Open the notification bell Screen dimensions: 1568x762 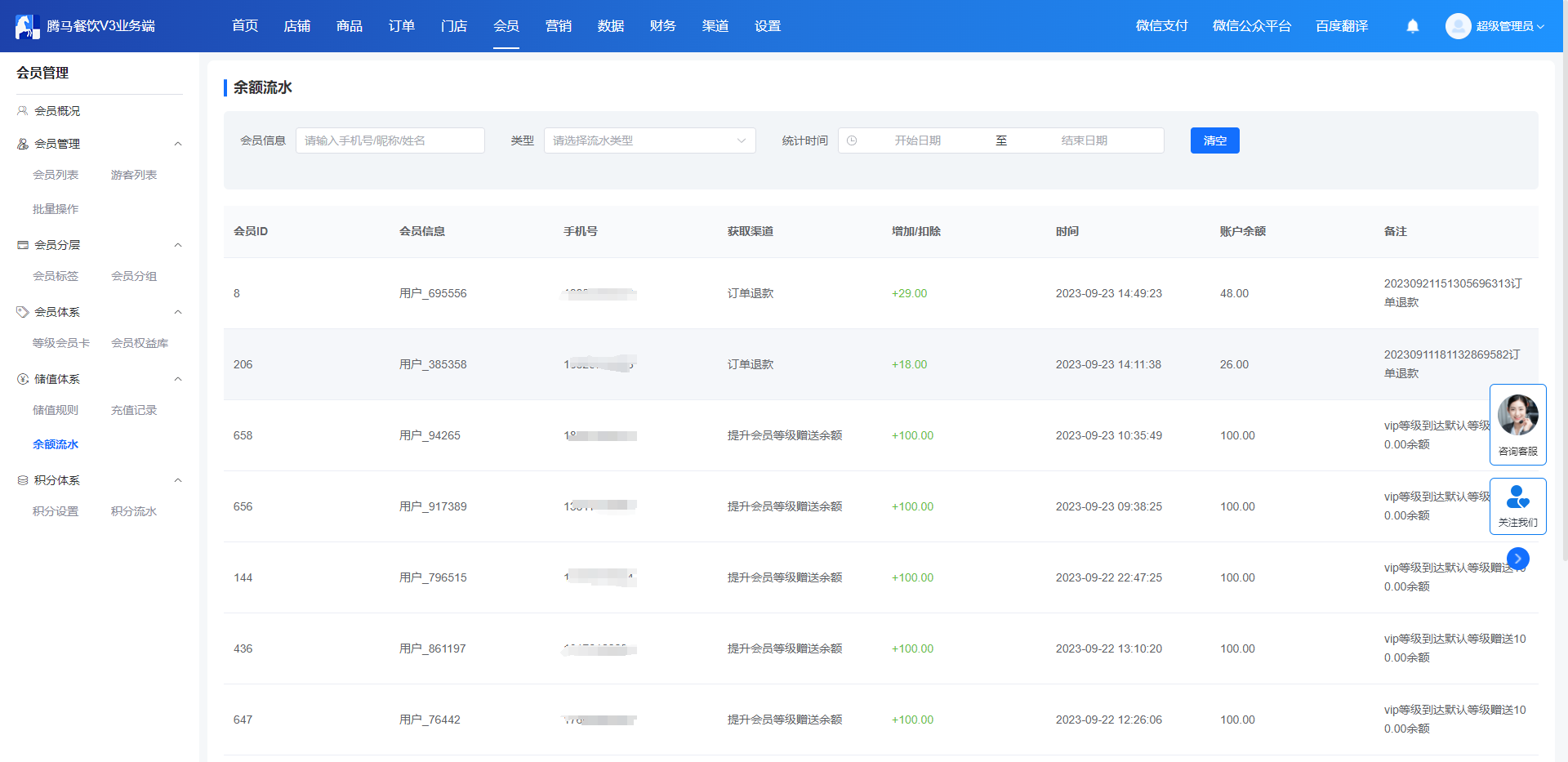click(1413, 26)
